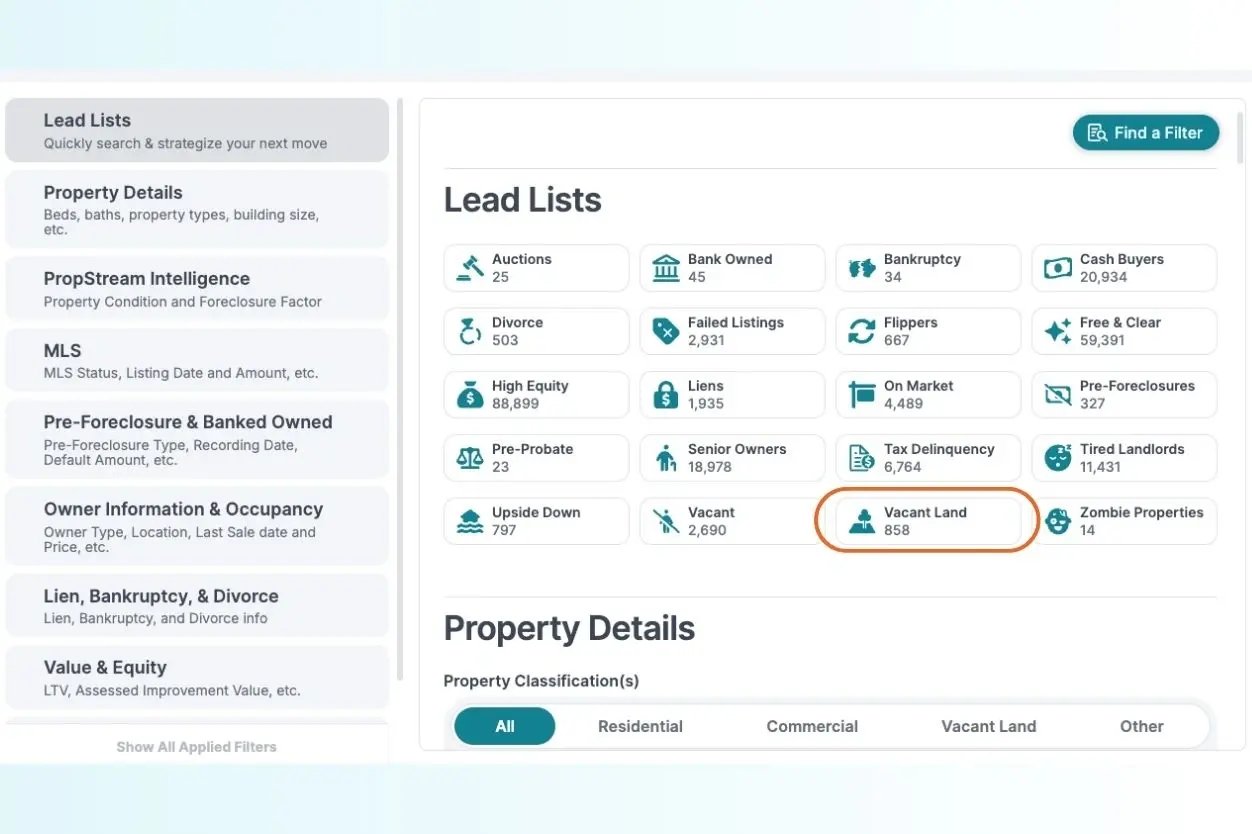
Task: Select the circled Vacant Land lead card
Action: coord(926,520)
